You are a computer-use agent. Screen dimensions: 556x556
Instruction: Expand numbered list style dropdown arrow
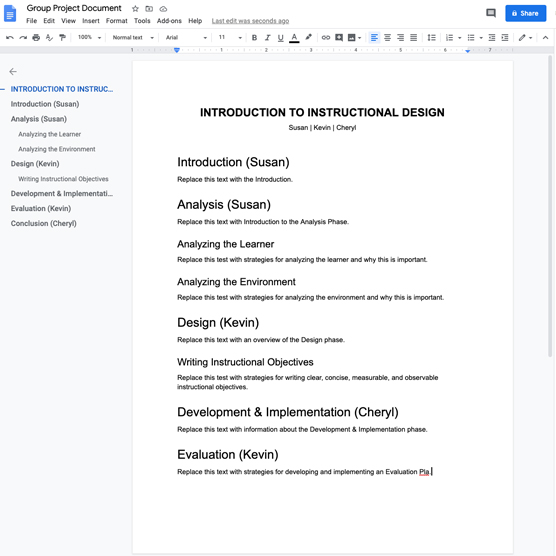[x=460, y=38]
